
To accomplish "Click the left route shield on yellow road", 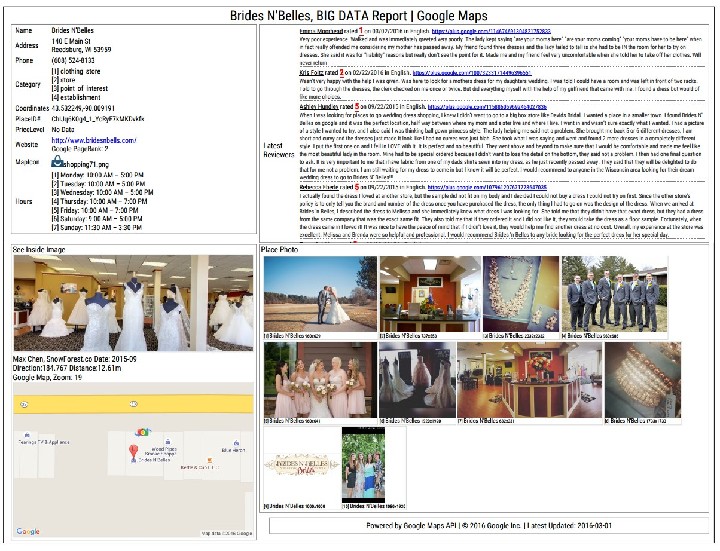I will [x=25, y=405].
